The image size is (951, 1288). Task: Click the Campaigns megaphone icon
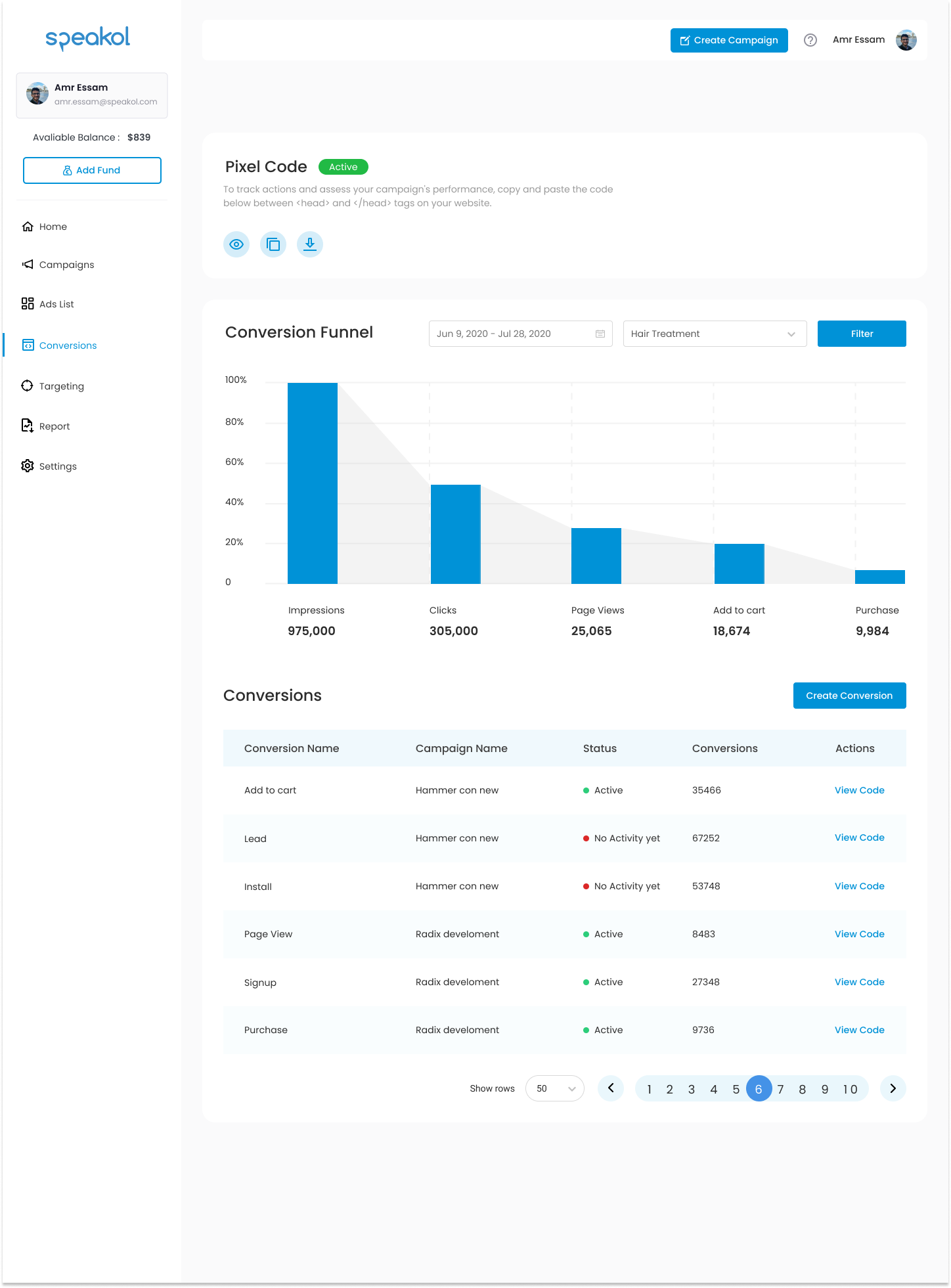28,264
